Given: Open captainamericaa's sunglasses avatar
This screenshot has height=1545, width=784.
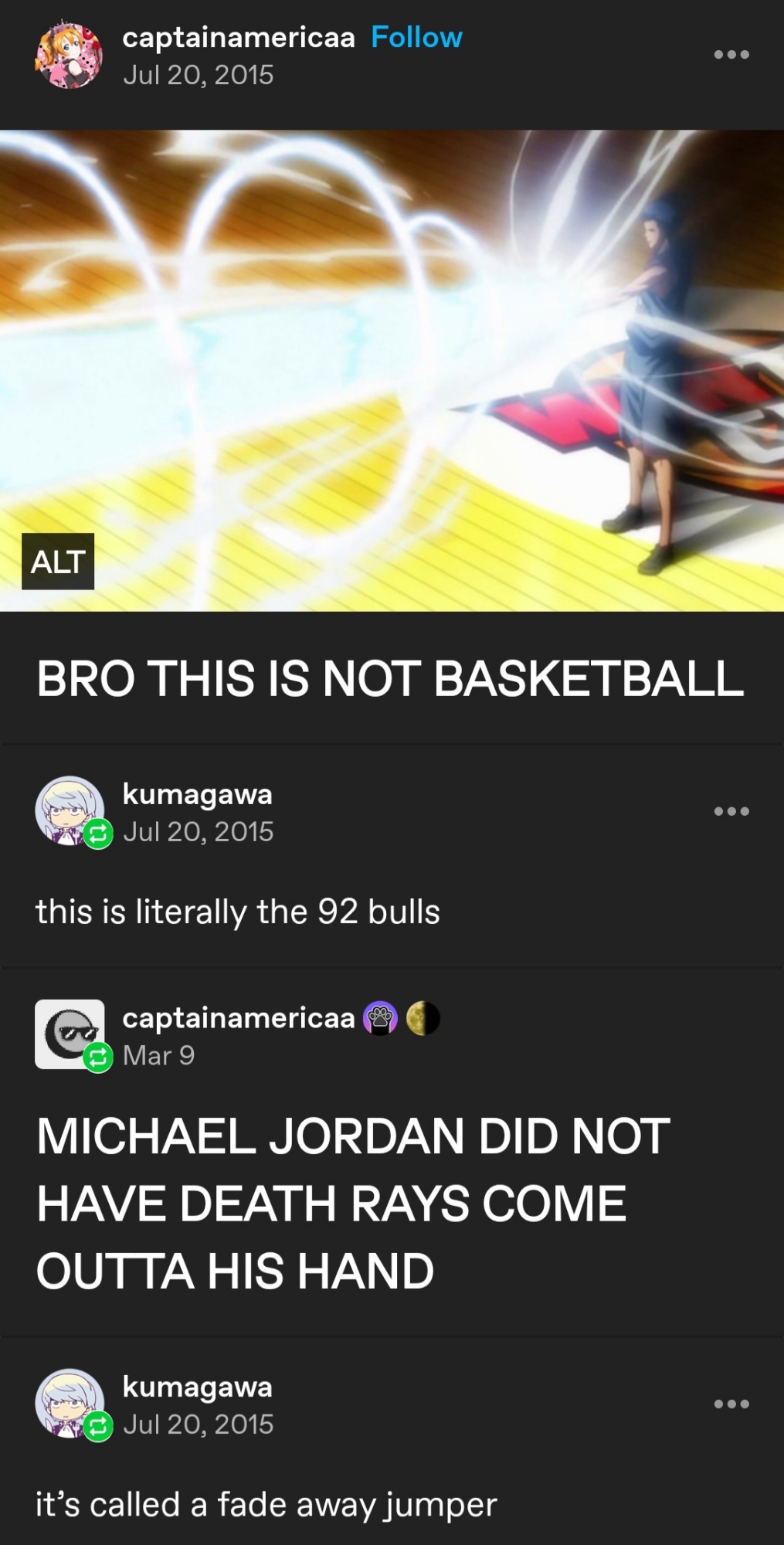Looking at the screenshot, I should [x=69, y=1034].
